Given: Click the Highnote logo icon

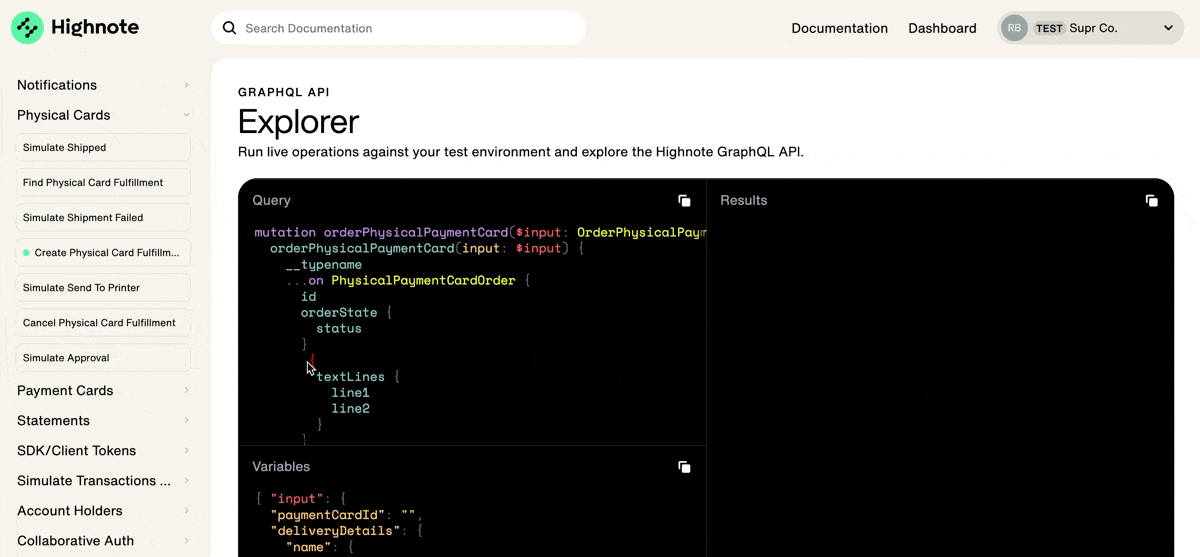Looking at the screenshot, I should tap(27, 28).
